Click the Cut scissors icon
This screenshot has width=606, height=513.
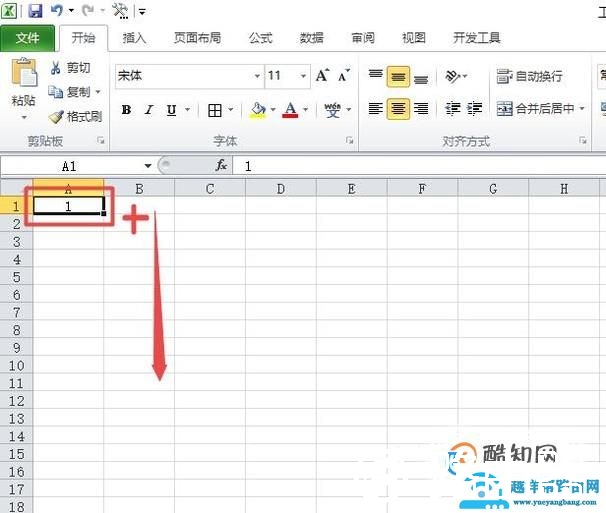(x=55, y=68)
